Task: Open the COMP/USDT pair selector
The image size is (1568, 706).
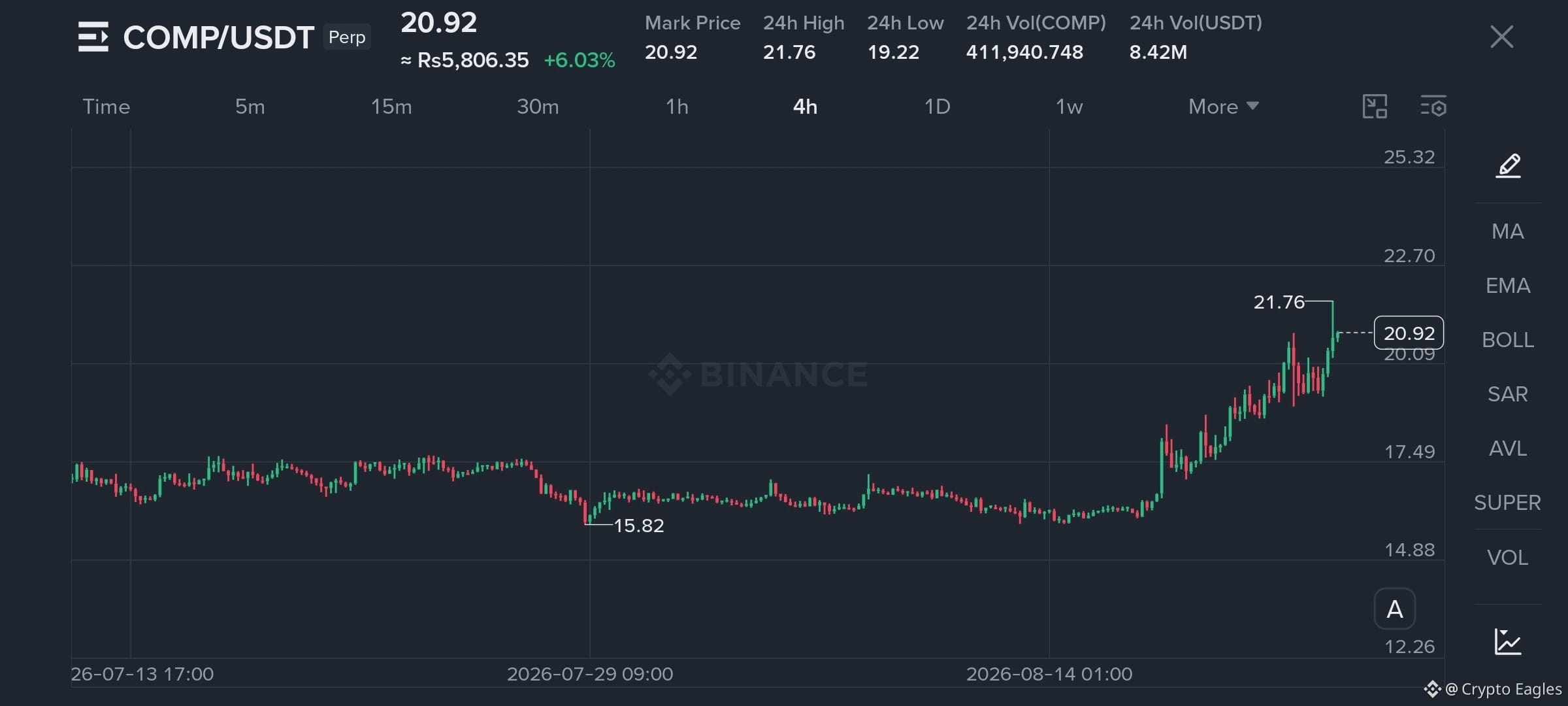Action: pos(219,37)
